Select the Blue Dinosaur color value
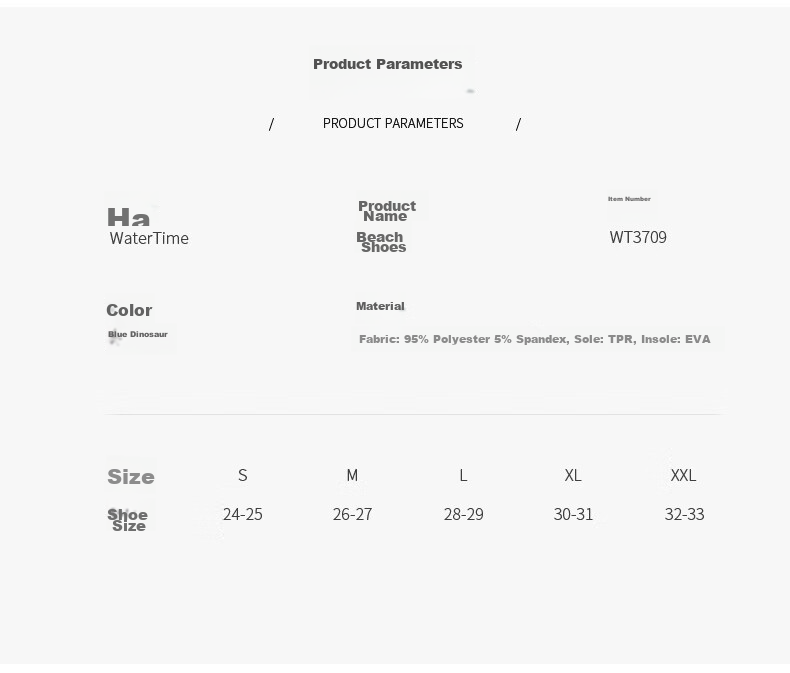This screenshot has height=673, width=790. coord(138,334)
